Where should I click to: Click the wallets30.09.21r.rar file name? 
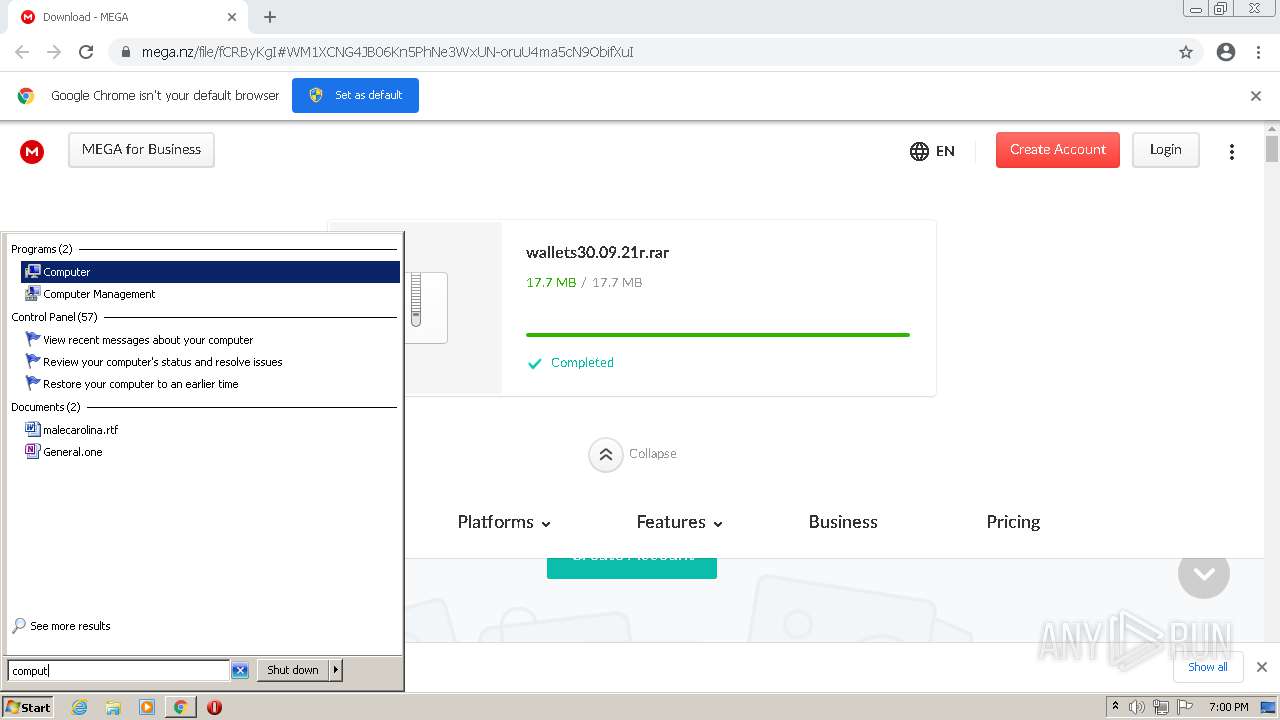(x=597, y=253)
